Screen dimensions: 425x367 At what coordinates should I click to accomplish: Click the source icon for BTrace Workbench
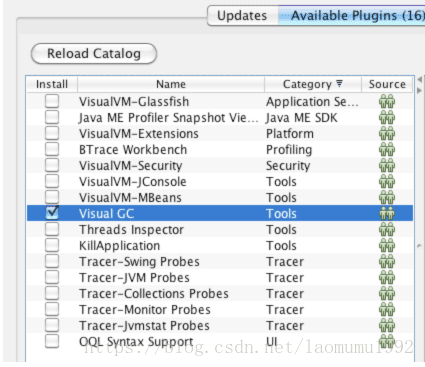click(387, 149)
